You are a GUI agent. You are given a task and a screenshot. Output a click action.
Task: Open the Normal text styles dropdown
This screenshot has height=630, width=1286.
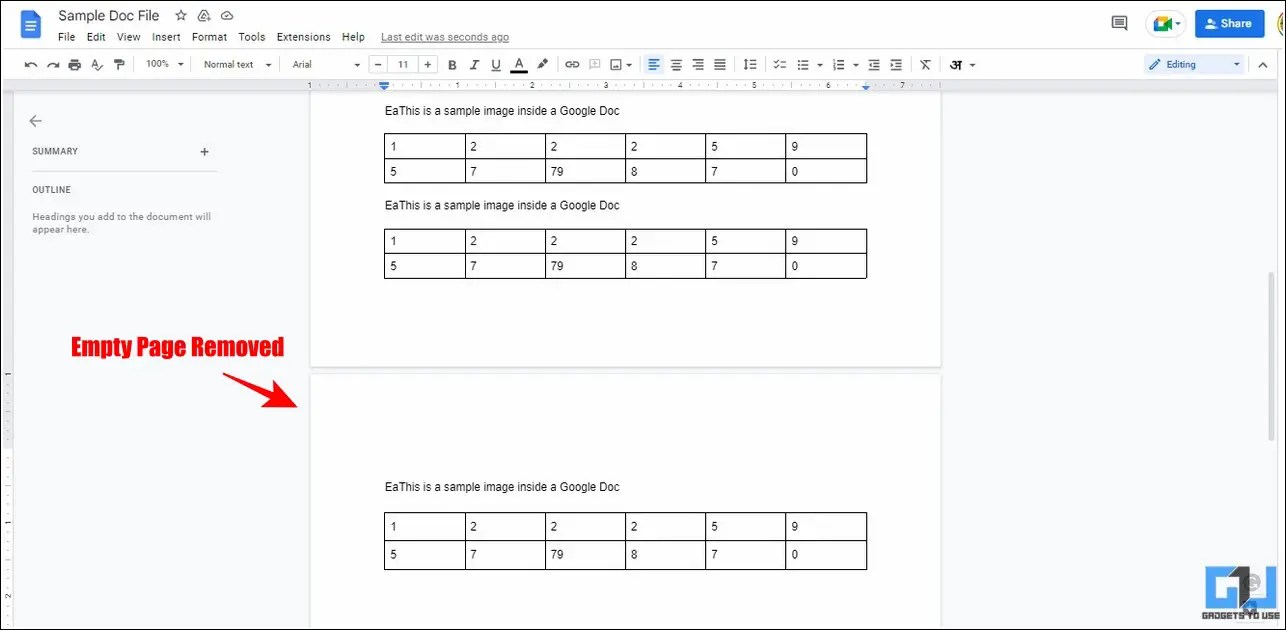point(238,64)
